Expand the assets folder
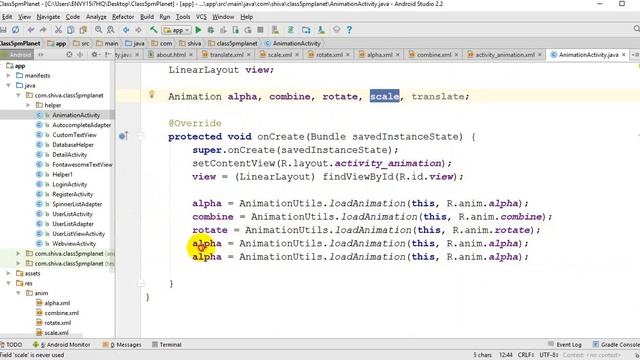640x360 pixels. [x=9, y=273]
